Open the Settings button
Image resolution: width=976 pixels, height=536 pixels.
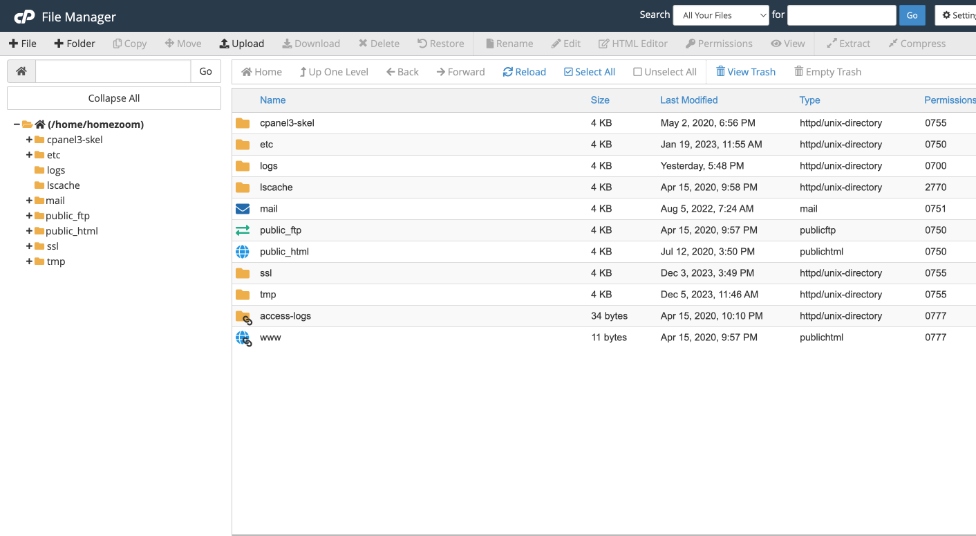(x=957, y=15)
